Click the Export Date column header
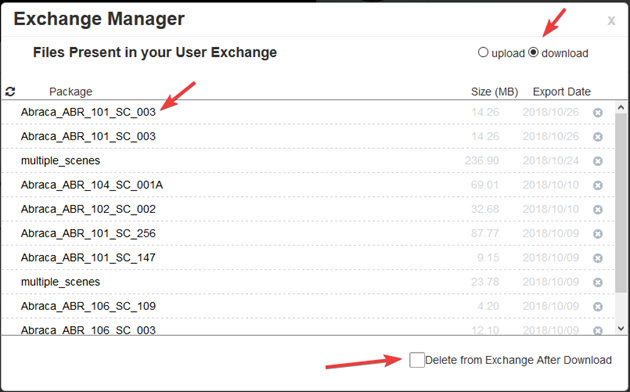This screenshot has width=630, height=392. pyautogui.click(x=562, y=92)
